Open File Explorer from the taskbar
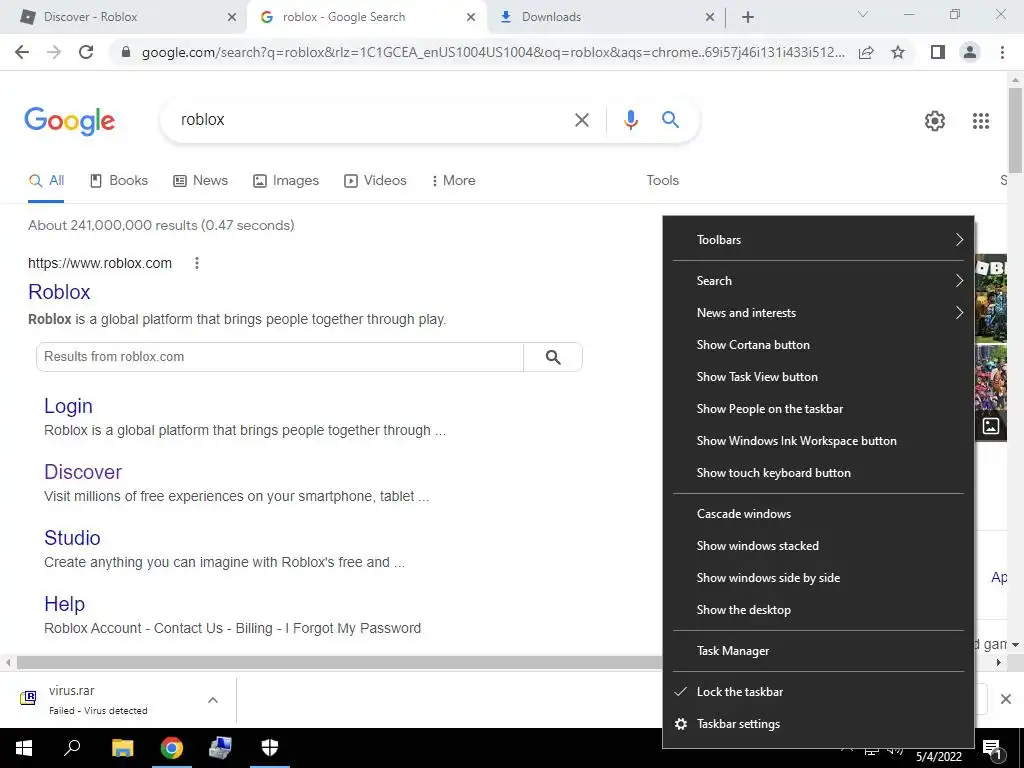The width and height of the screenshot is (1024, 768). pos(122,748)
